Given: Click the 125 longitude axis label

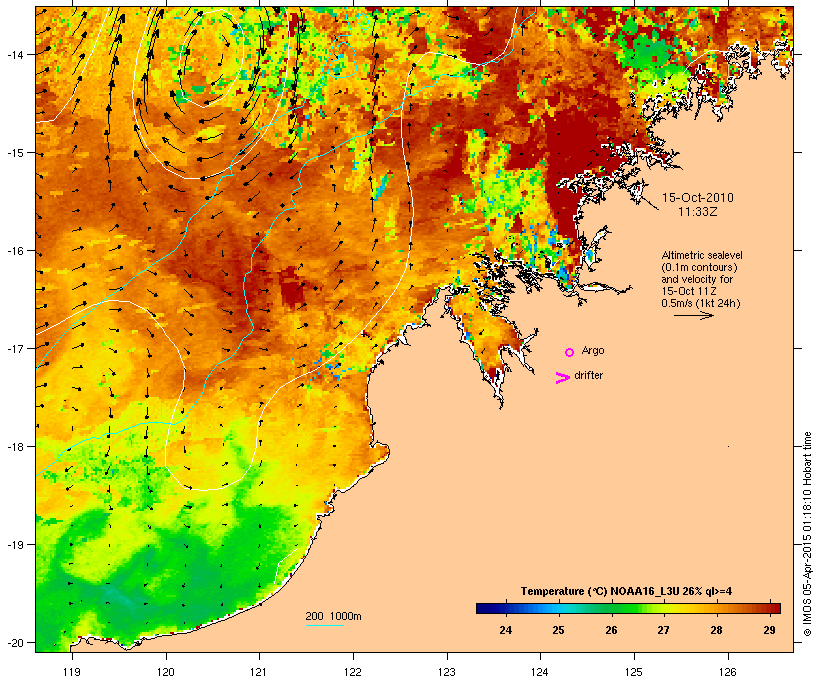Looking at the screenshot, I should point(634,672).
